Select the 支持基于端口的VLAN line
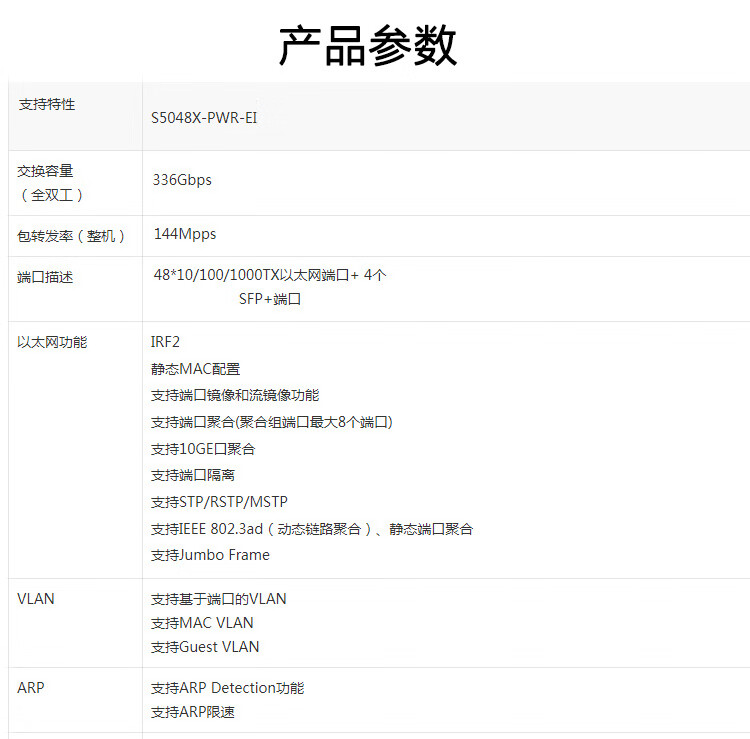The width and height of the screenshot is (750, 739). [219, 599]
